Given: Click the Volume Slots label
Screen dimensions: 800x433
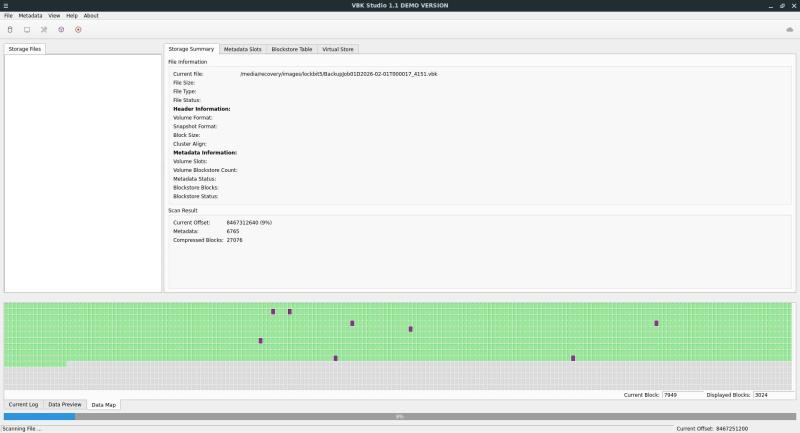Looking at the screenshot, I should point(190,161).
